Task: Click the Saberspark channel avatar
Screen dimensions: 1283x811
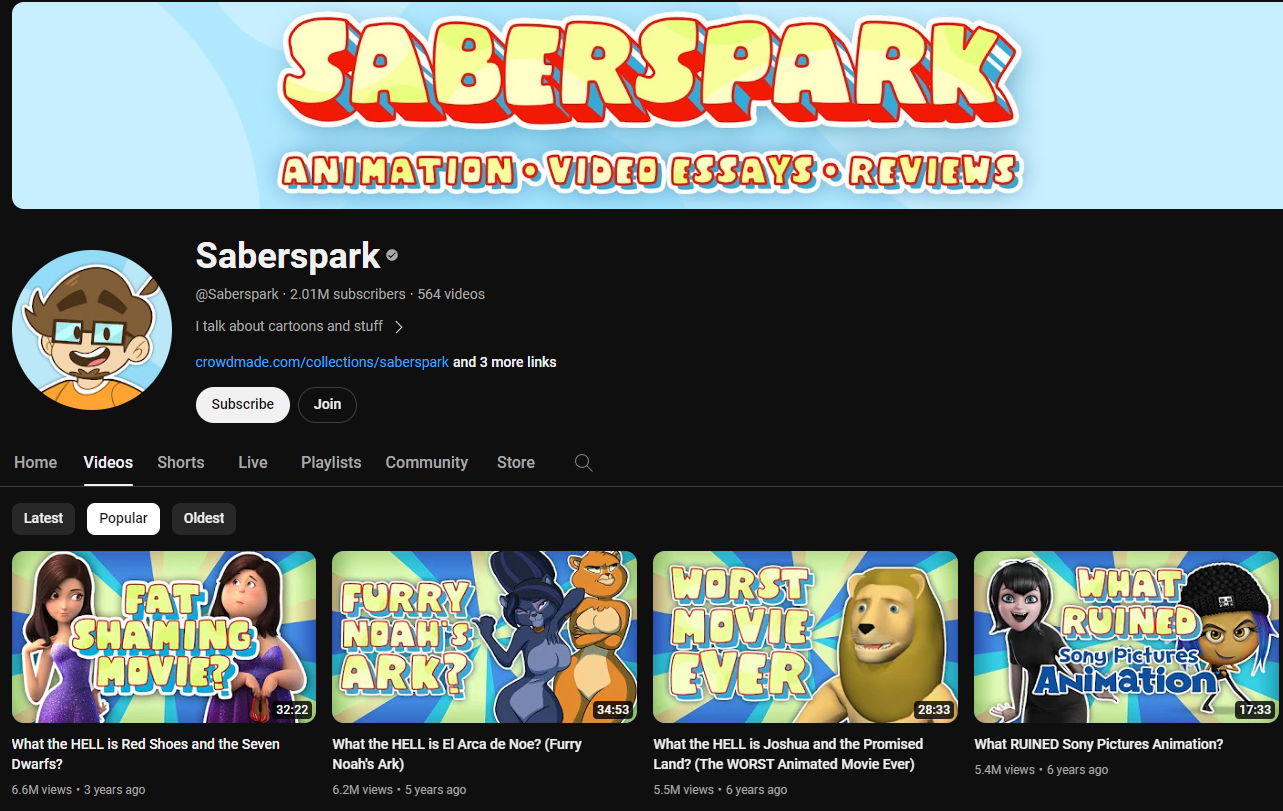Action: [92, 330]
